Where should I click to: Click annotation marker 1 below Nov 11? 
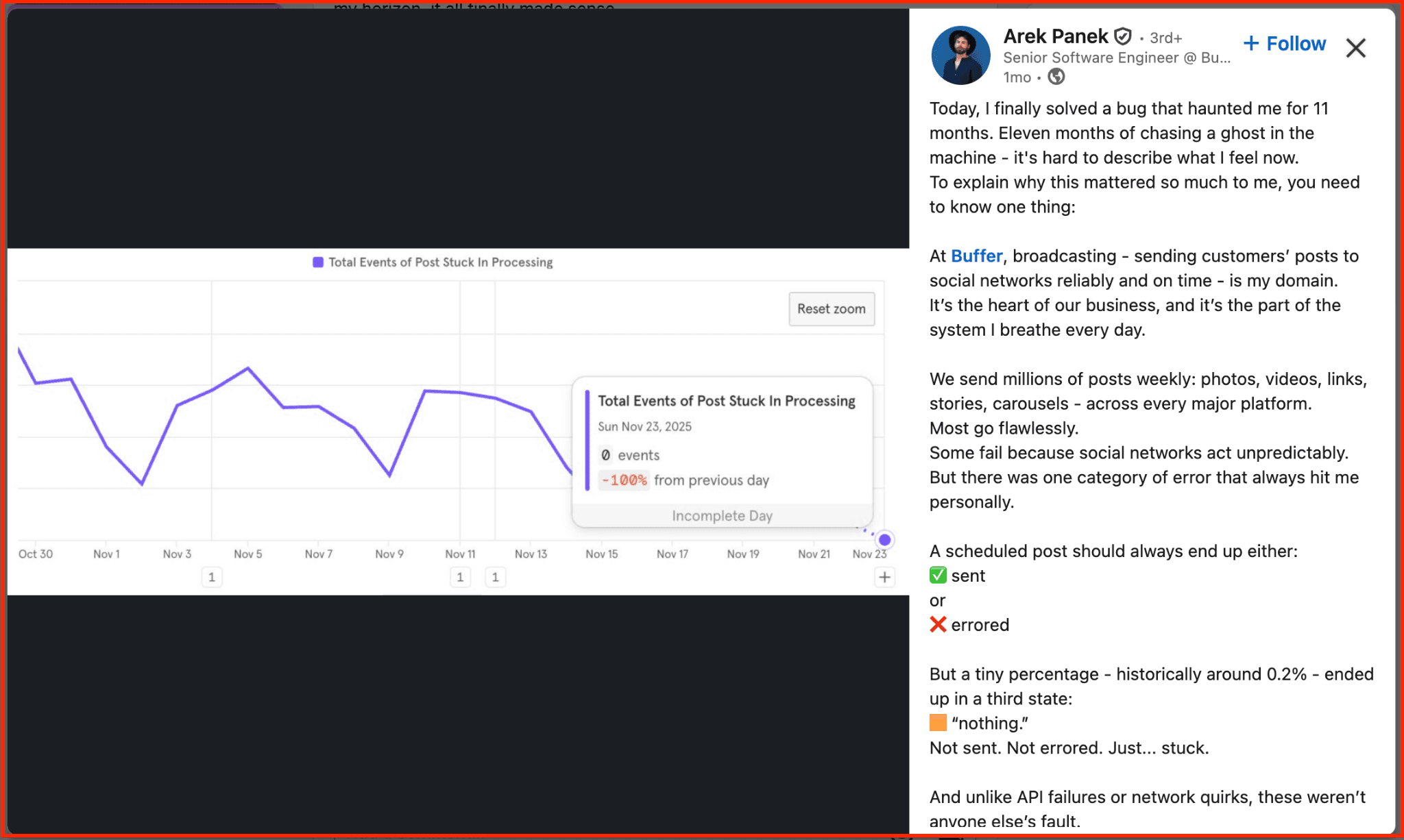coord(460,578)
